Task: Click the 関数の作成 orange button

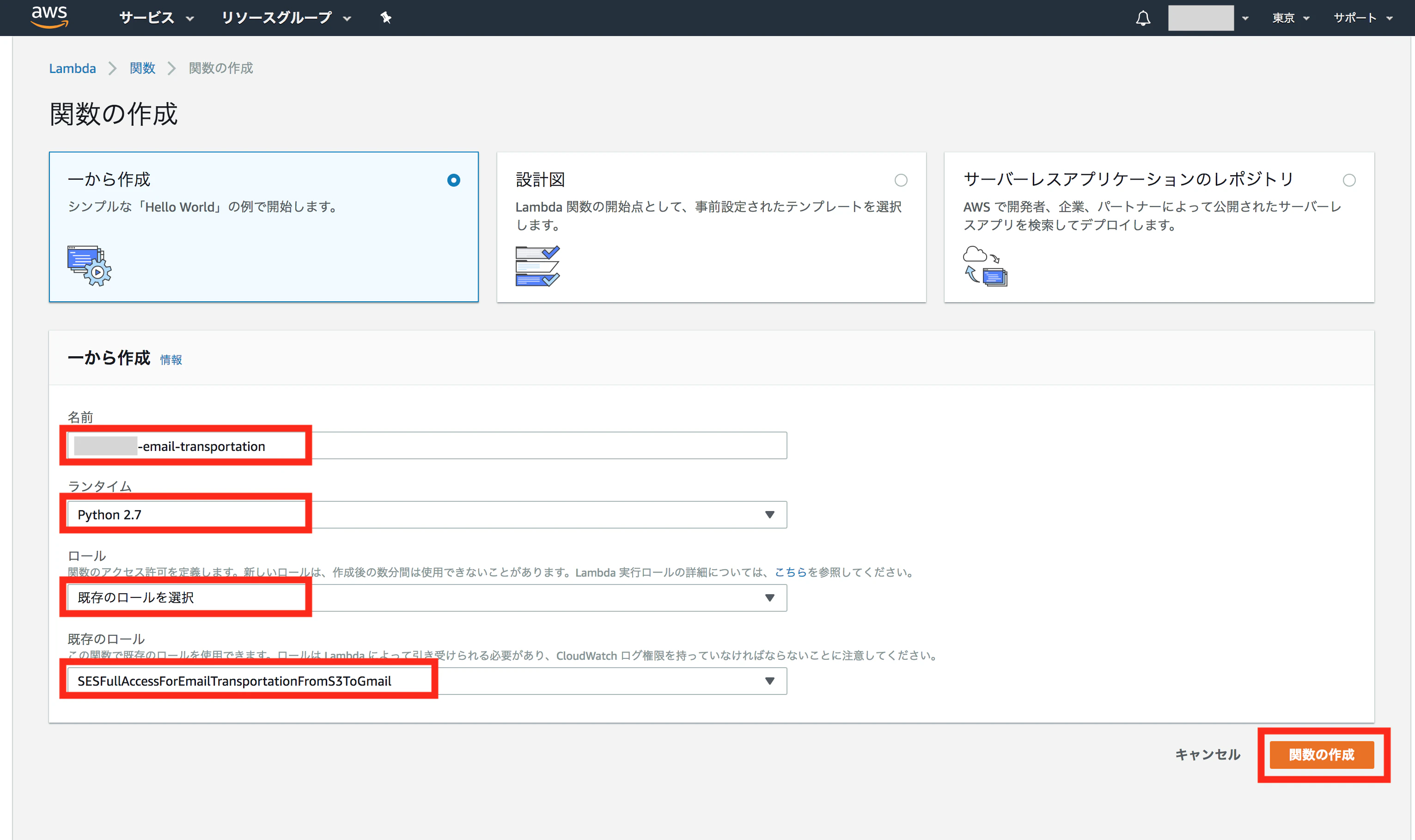Action: click(x=1322, y=755)
